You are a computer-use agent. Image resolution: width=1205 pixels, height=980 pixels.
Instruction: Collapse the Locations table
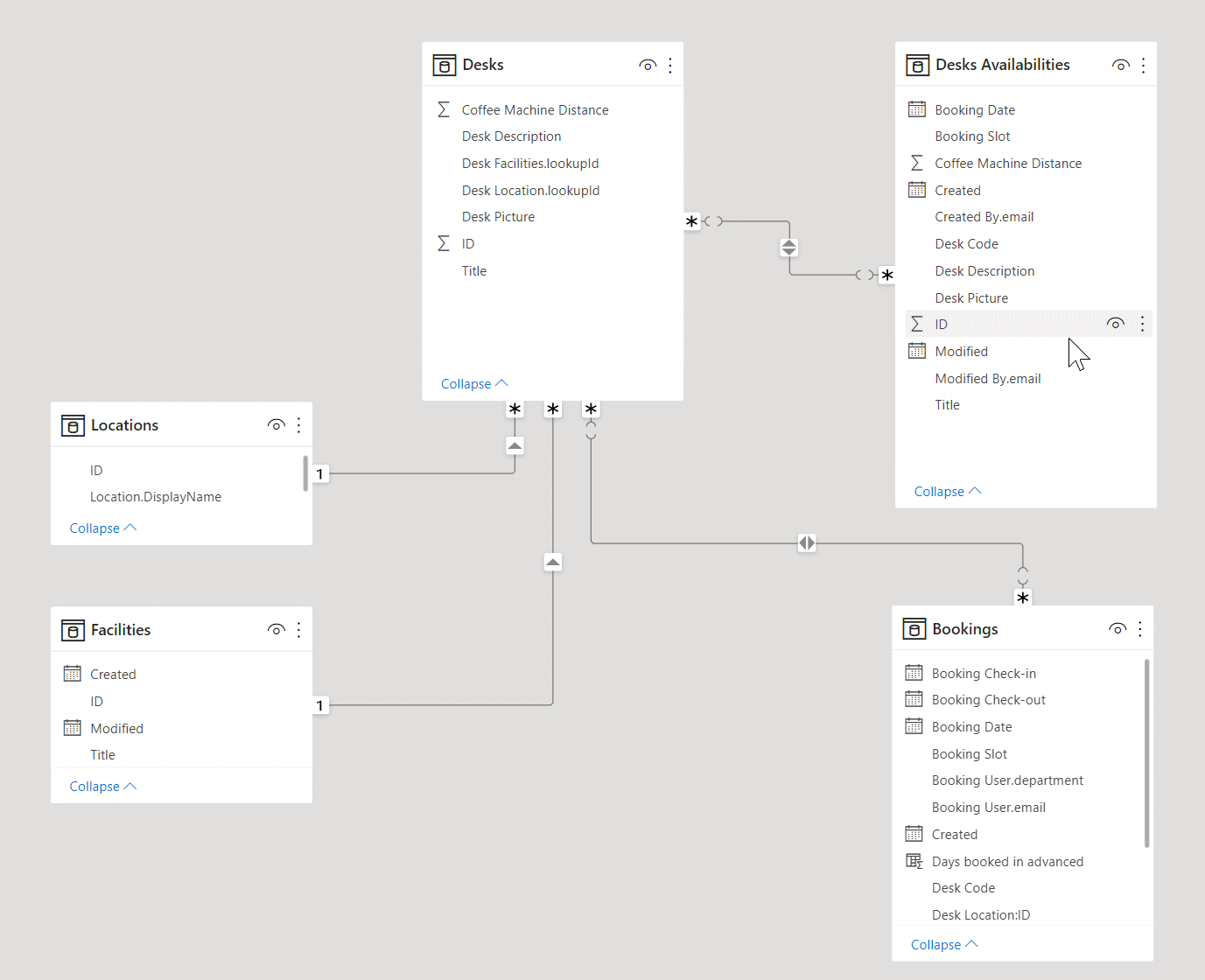click(103, 528)
